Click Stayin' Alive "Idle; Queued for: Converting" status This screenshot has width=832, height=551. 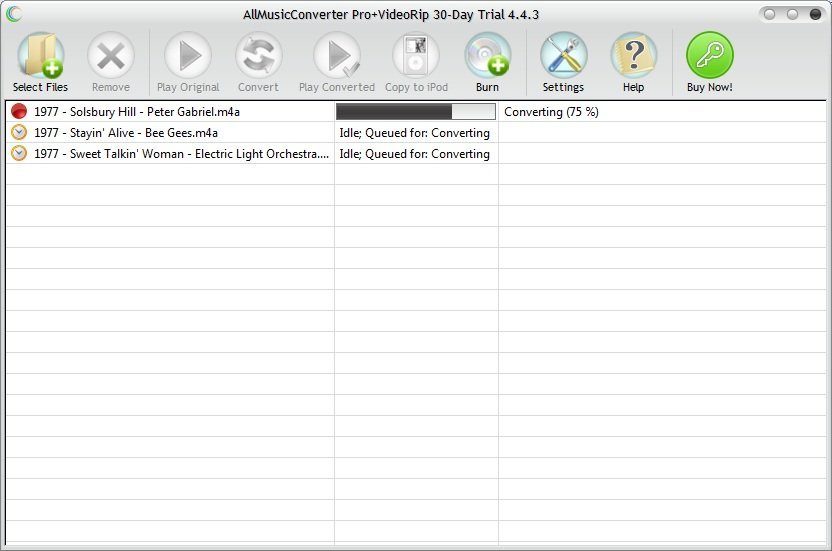(x=414, y=133)
